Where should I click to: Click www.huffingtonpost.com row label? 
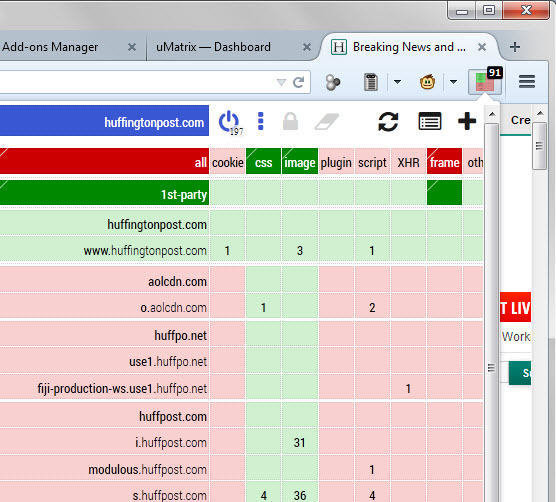tap(104, 249)
